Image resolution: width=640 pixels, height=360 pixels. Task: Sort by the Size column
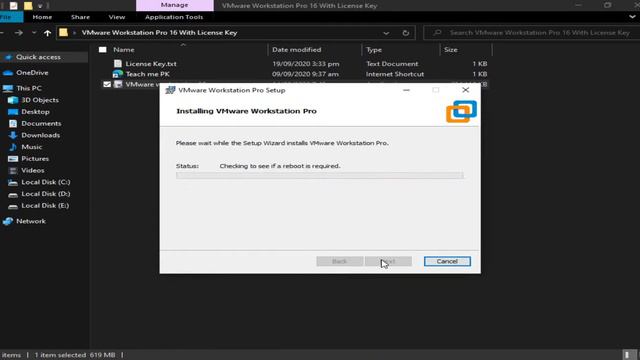coord(451,50)
